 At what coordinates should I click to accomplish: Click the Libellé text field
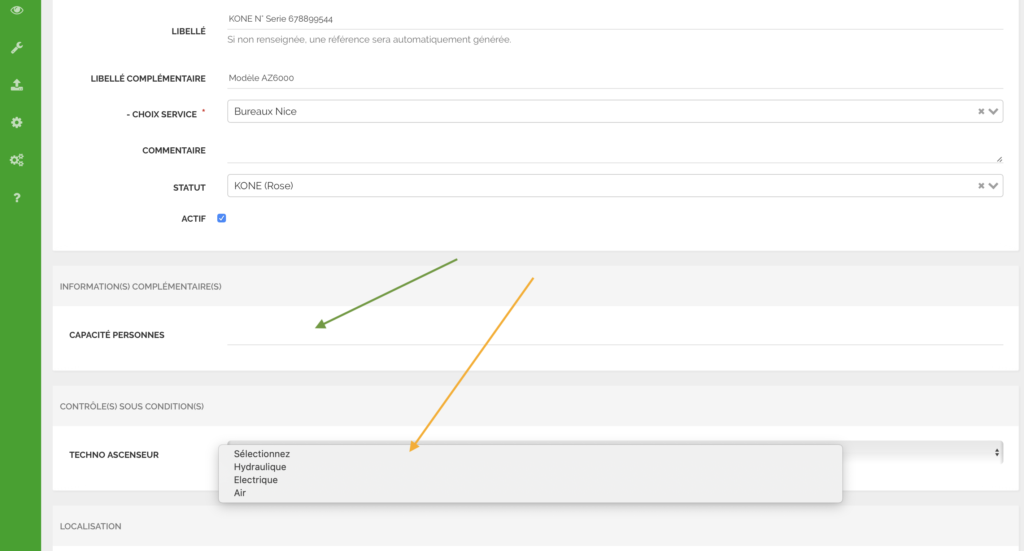pyautogui.click(x=614, y=19)
